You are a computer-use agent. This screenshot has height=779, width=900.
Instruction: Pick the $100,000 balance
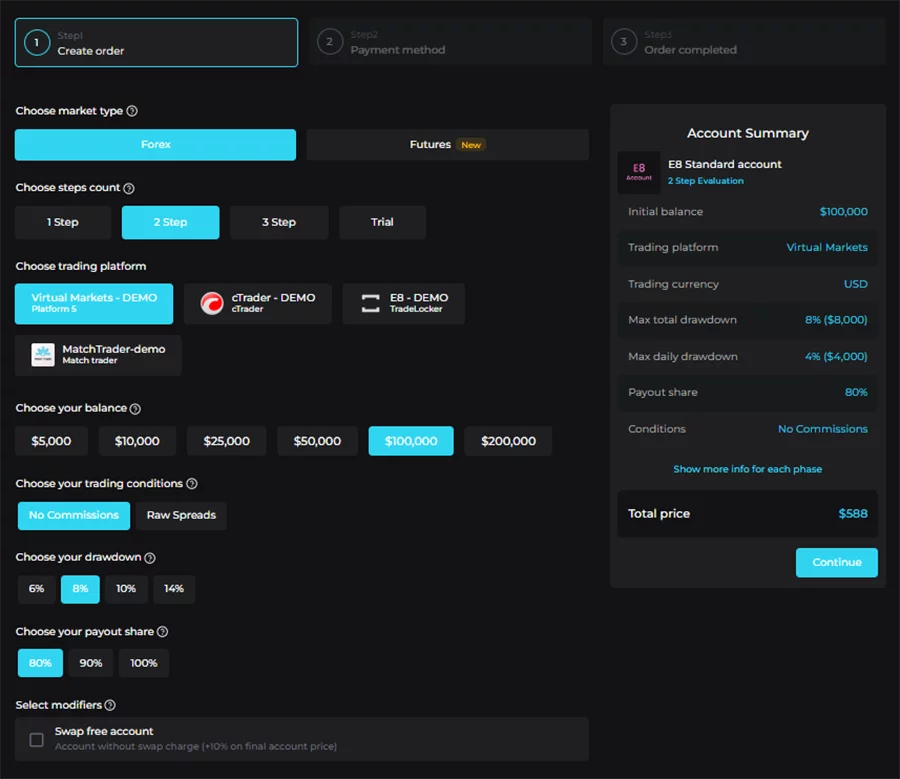pos(411,441)
